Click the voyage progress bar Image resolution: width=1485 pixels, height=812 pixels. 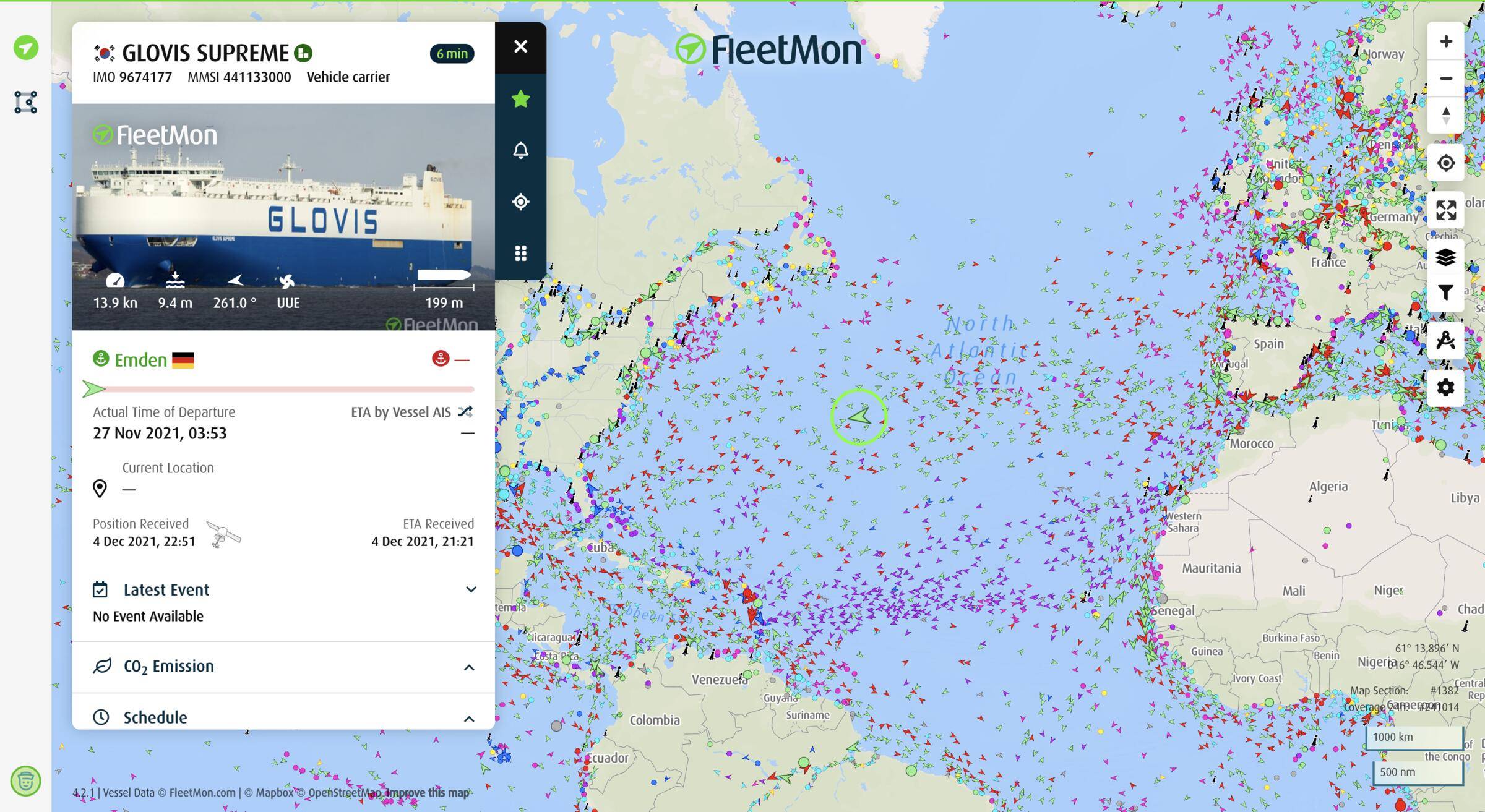pos(283,389)
